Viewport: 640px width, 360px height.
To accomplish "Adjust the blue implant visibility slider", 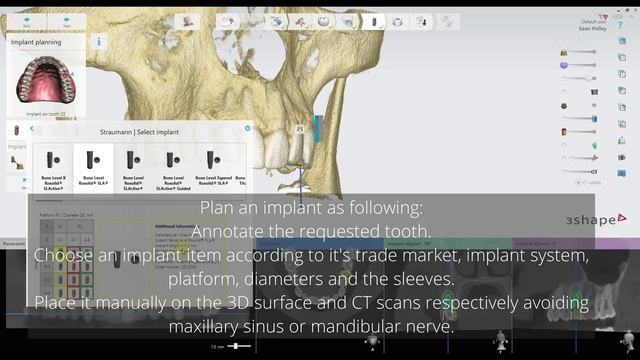I will (x=579, y=118).
